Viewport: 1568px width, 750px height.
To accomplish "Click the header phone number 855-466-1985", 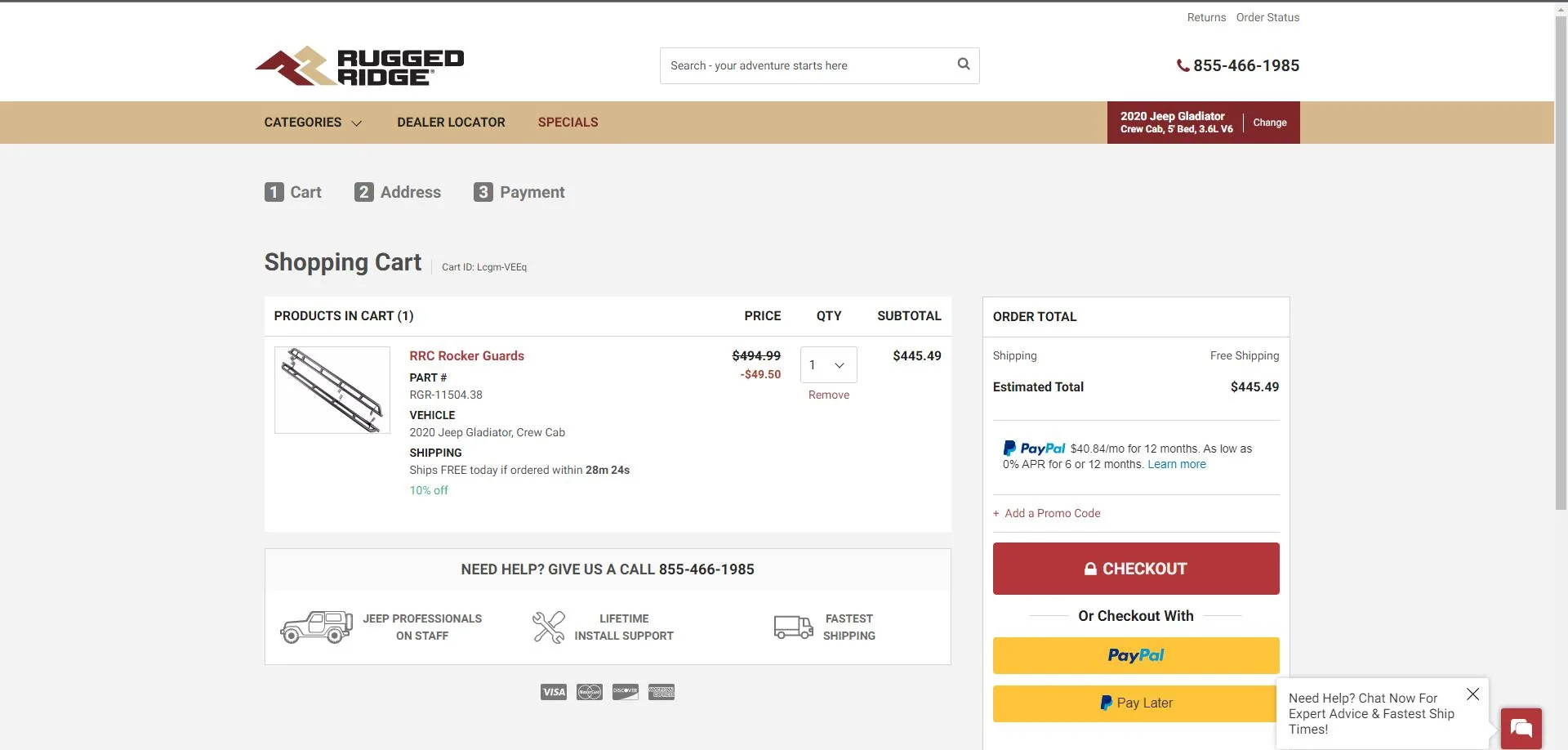I will pos(1246,65).
